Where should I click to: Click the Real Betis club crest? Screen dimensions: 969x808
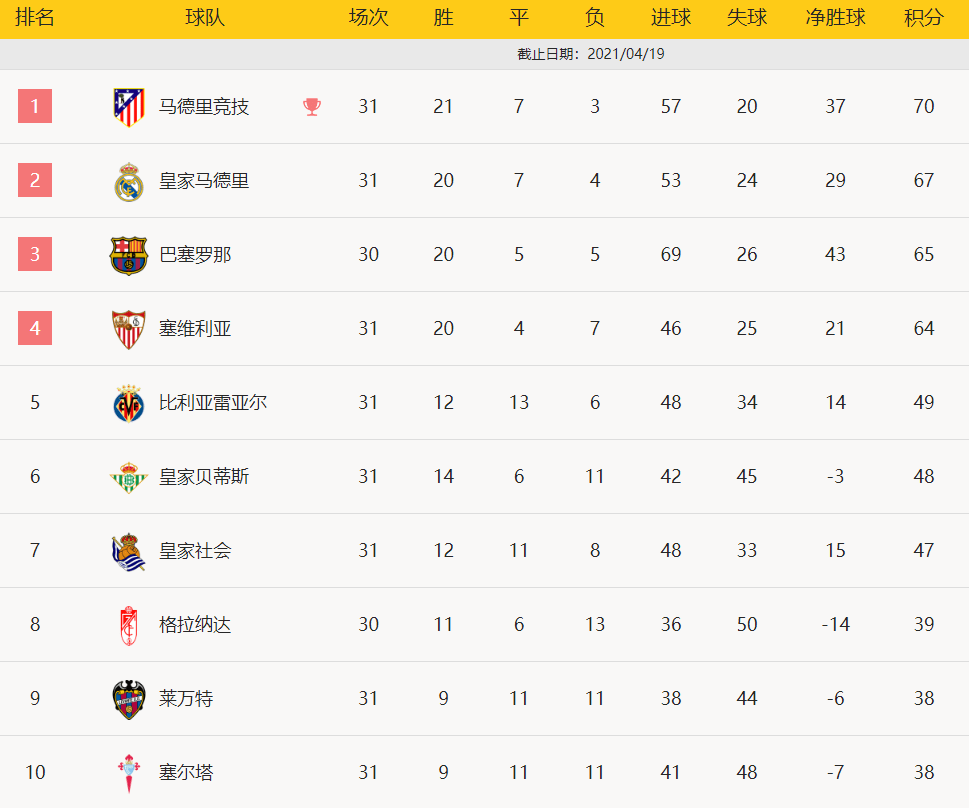pos(128,477)
